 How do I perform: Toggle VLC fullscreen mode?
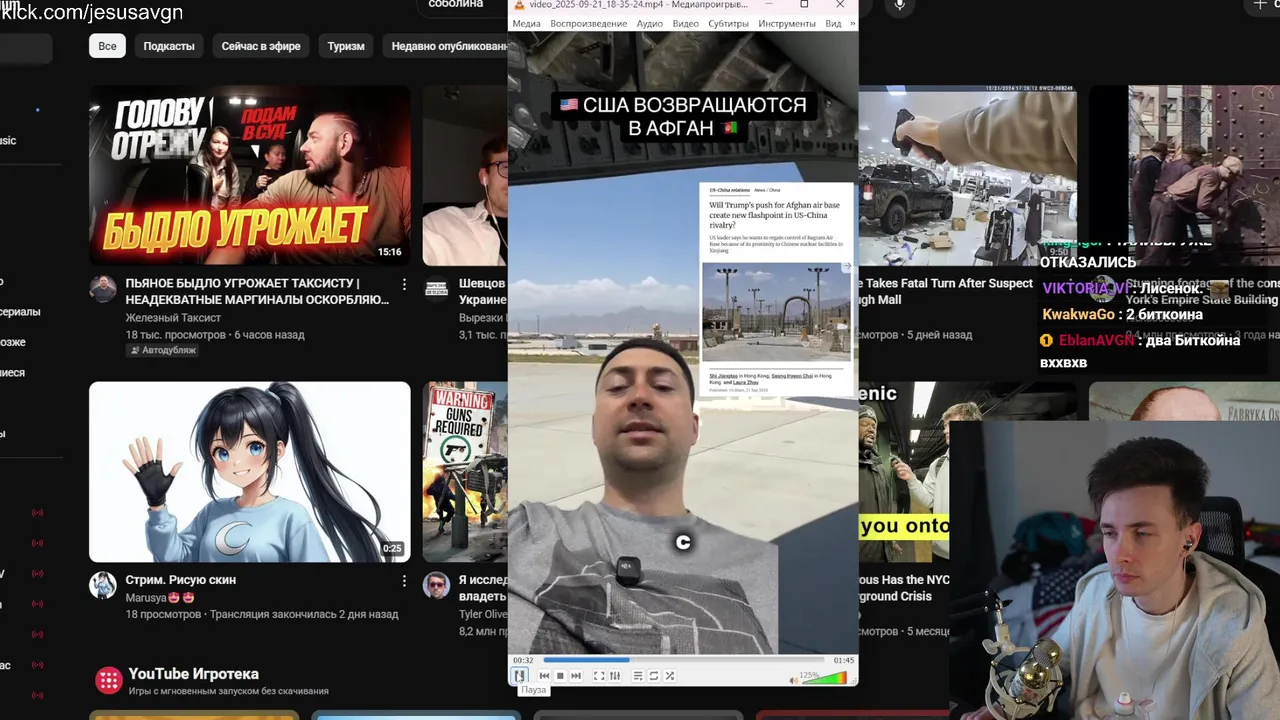(599, 676)
